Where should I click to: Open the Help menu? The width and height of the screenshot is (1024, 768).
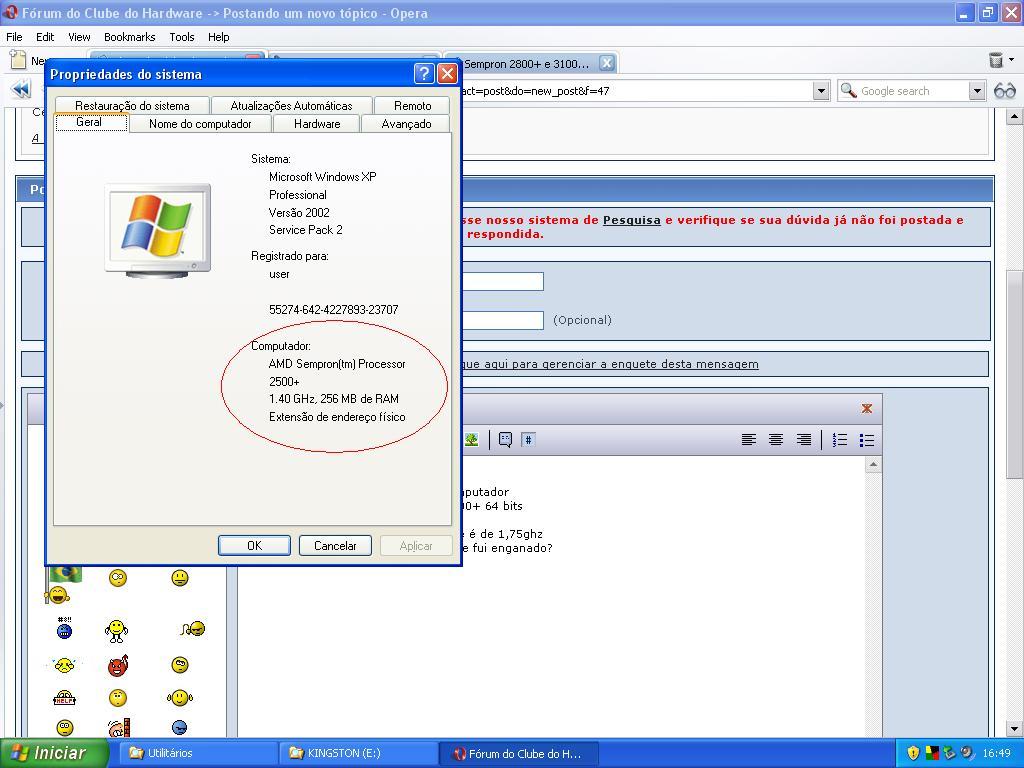pyautogui.click(x=218, y=37)
